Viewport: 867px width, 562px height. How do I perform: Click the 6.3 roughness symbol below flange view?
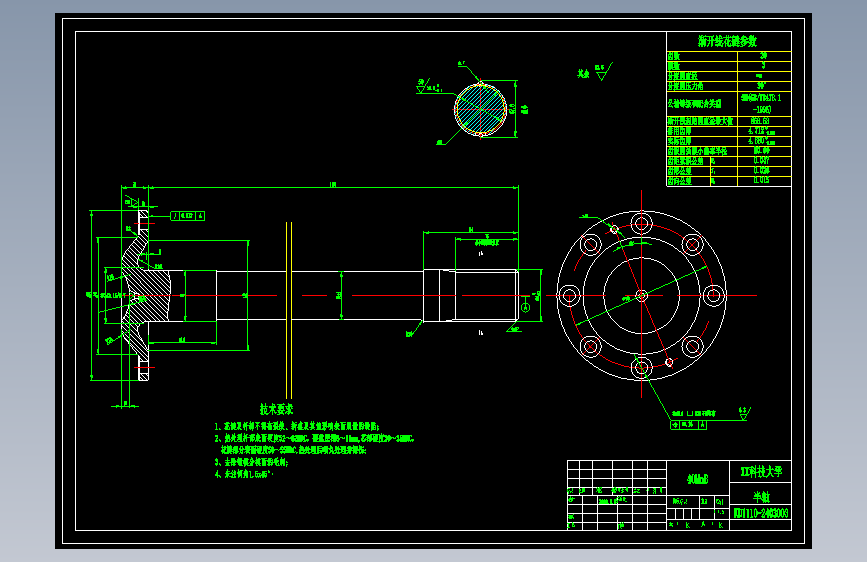click(x=744, y=414)
